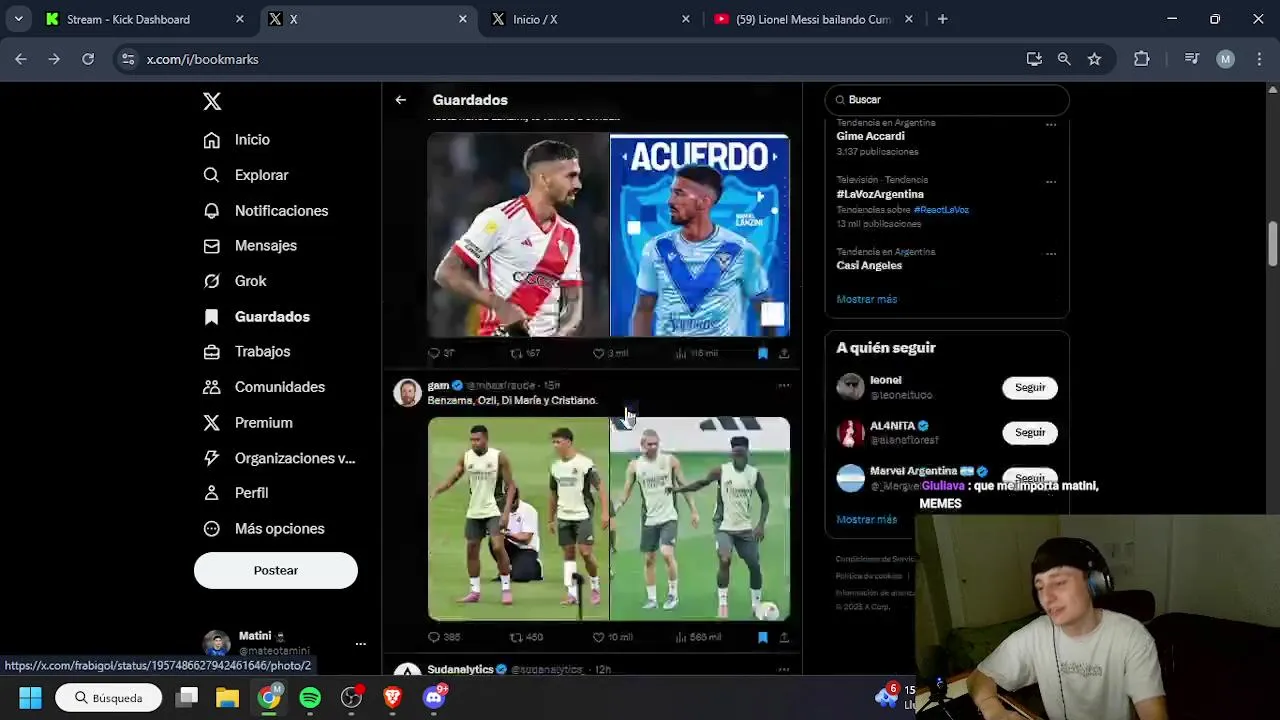Like gam's post with 10 mil likes
This screenshot has height=720, width=1280.
[612, 637]
